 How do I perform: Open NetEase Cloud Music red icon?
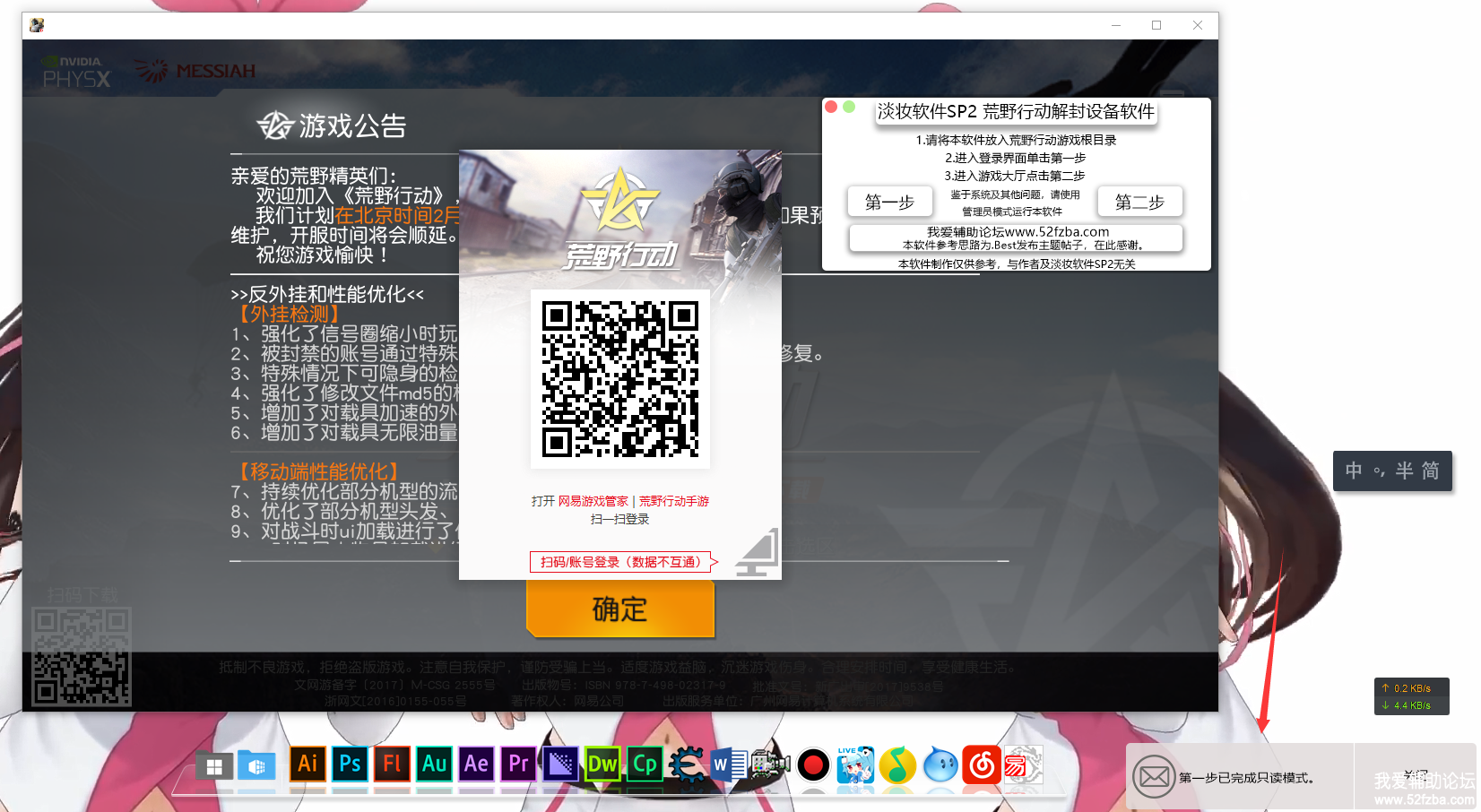(x=982, y=764)
